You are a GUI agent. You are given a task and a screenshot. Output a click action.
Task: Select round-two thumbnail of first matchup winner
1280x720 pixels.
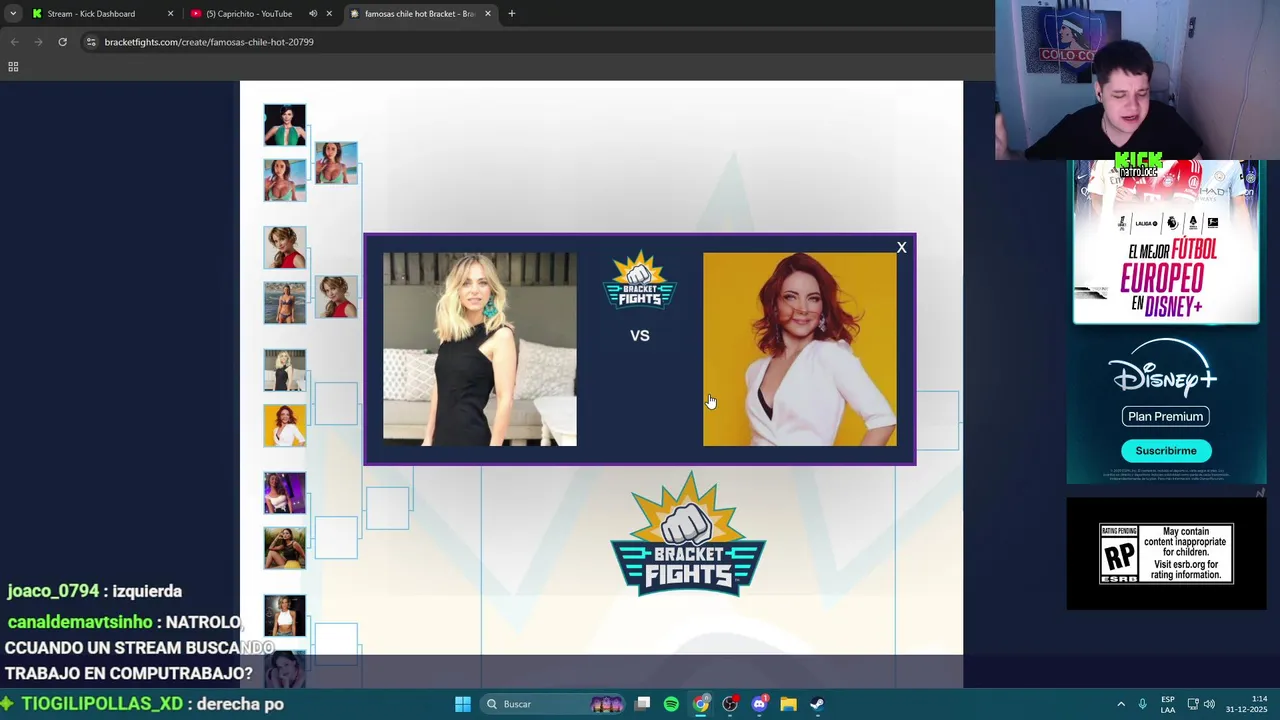[x=336, y=163]
